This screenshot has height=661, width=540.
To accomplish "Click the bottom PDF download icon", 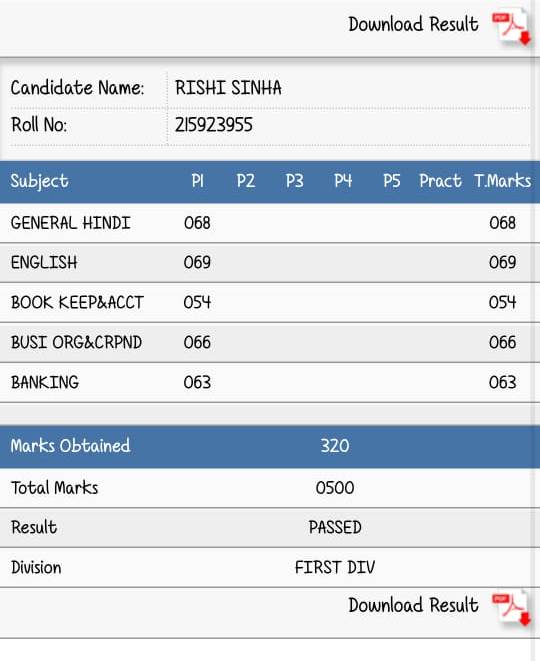I will pos(512,609).
